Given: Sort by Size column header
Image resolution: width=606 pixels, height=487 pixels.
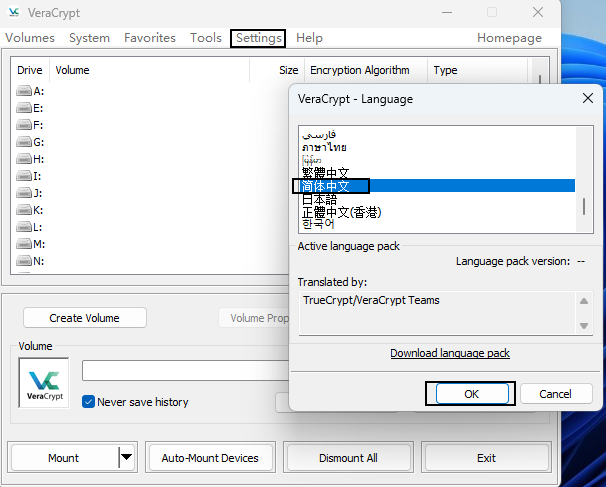Looking at the screenshot, I should click(x=277, y=70).
